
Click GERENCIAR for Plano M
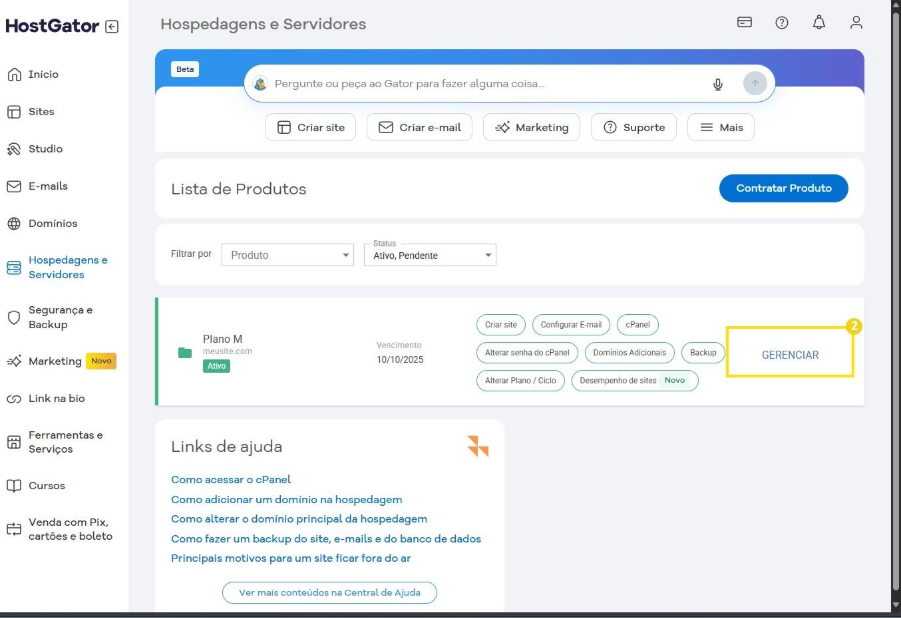tap(790, 354)
